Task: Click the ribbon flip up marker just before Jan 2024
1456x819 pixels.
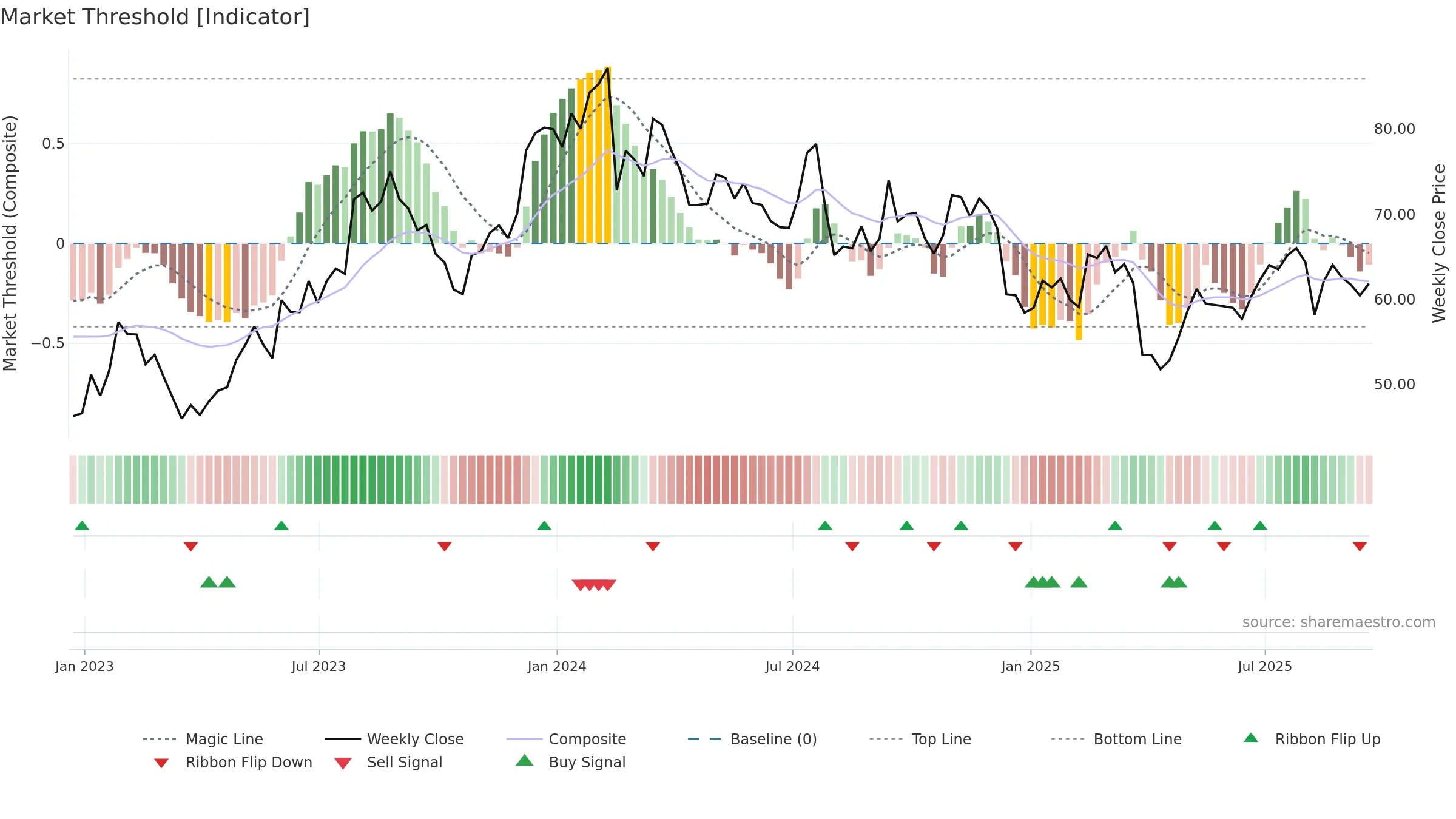Action: (x=544, y=525)
